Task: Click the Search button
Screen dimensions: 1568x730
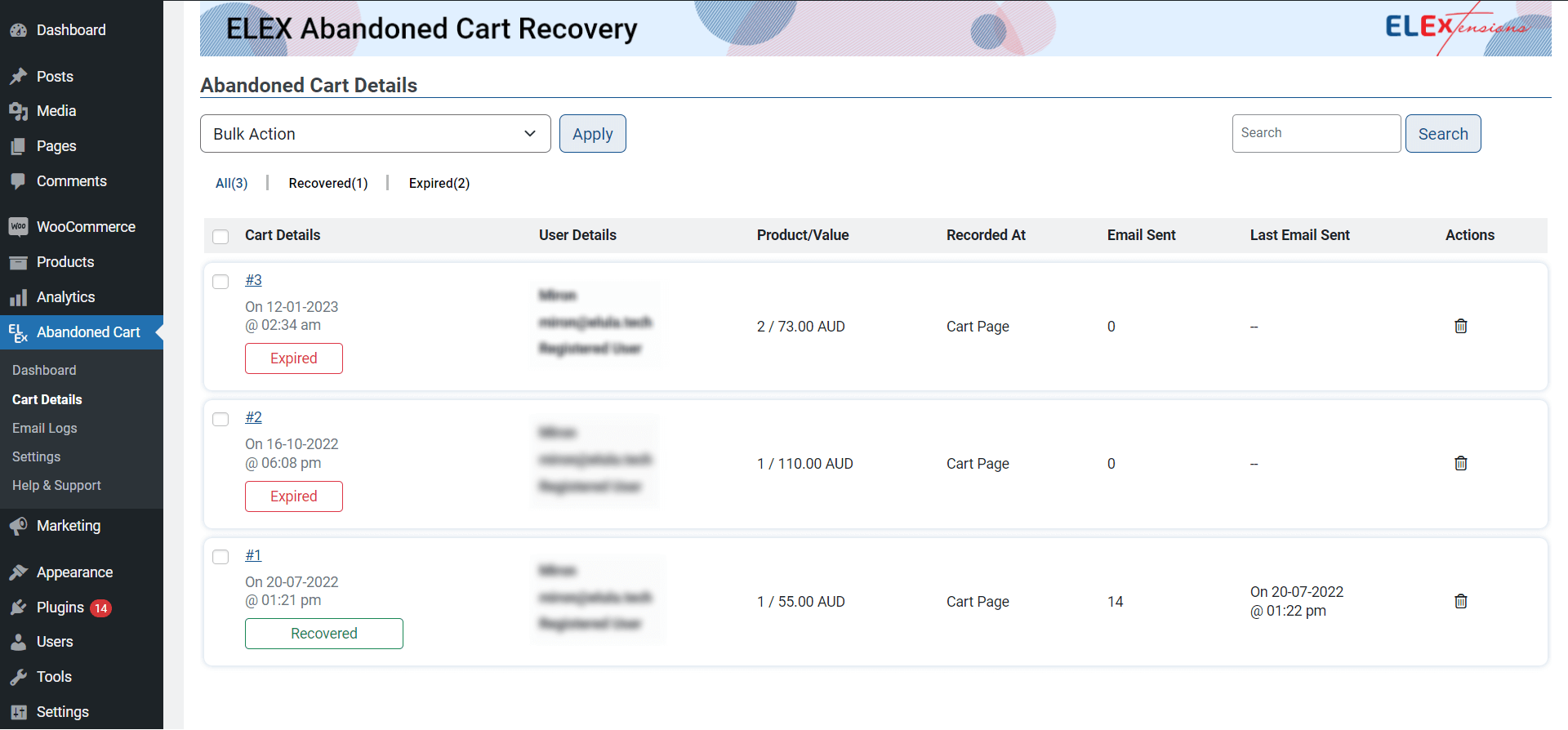Action: [x=1443, y=134]
